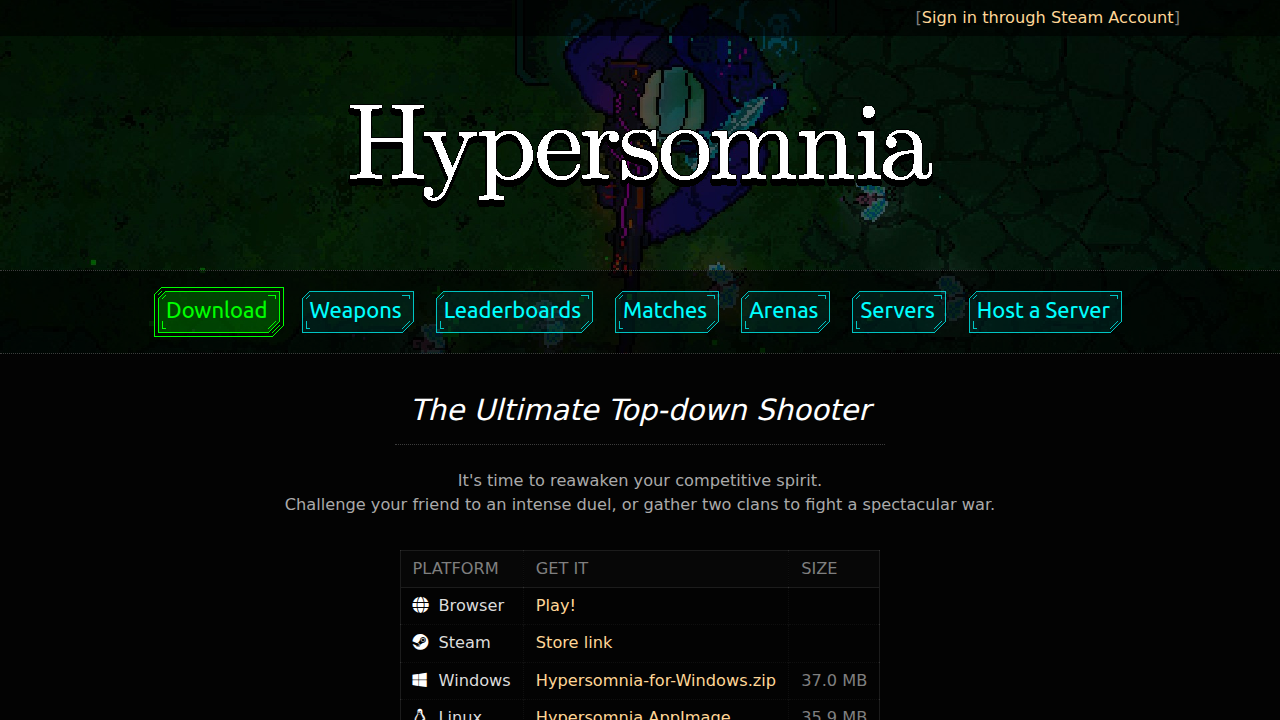Open the Matches navigation tab

point(666,311)
